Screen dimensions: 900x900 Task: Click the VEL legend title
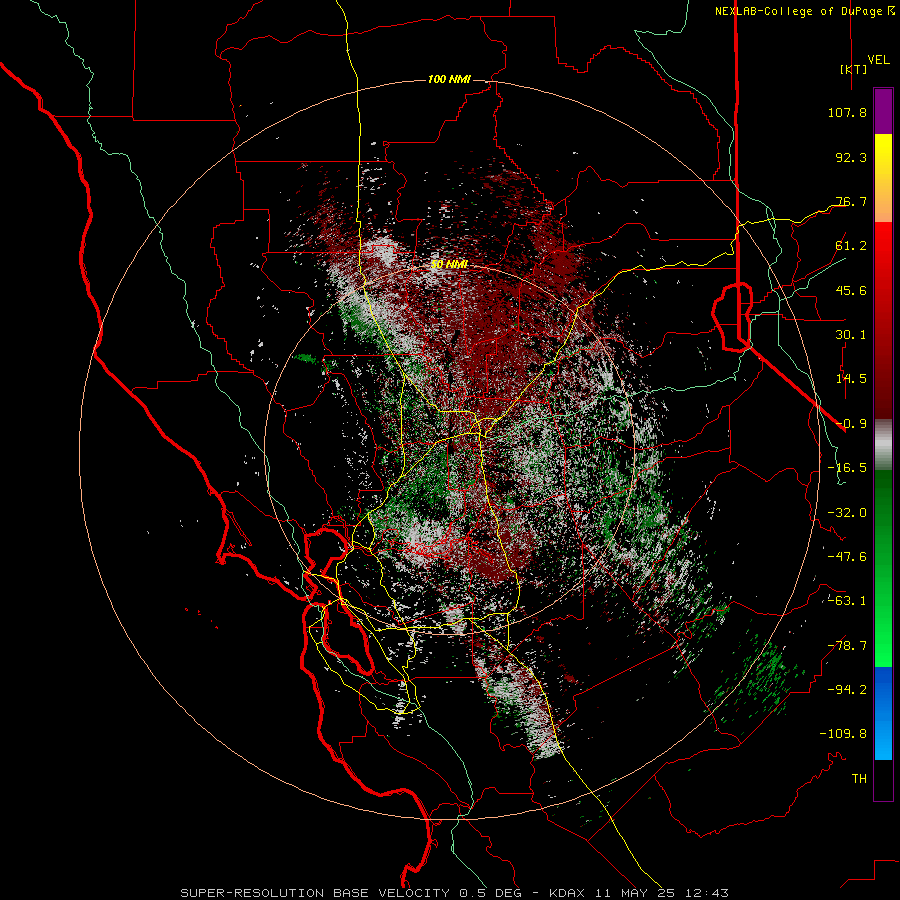pos(878,60)
